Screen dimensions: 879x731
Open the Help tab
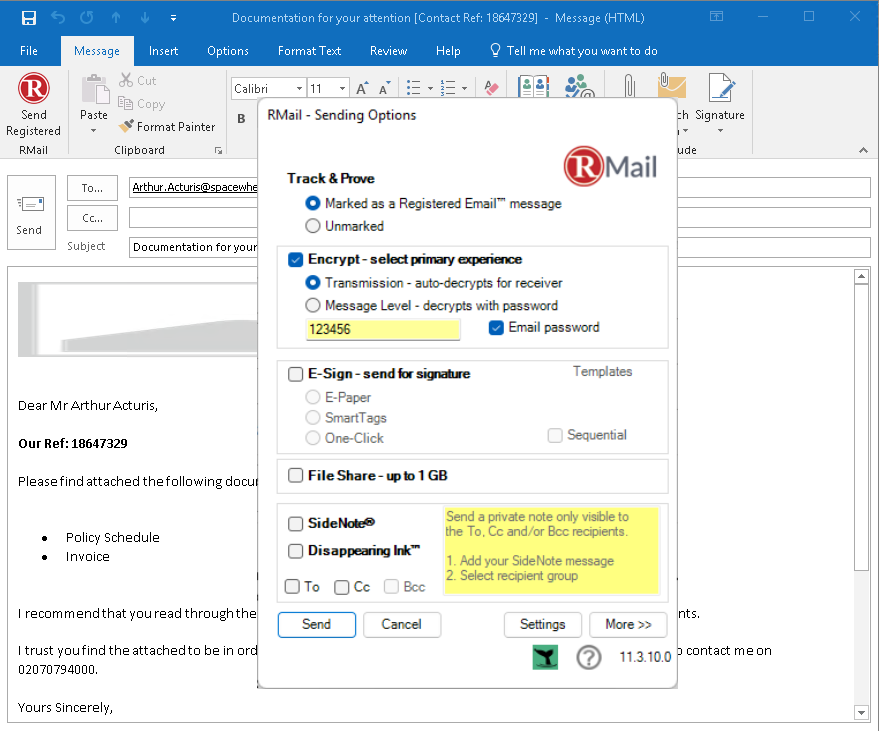click(448, 50)
